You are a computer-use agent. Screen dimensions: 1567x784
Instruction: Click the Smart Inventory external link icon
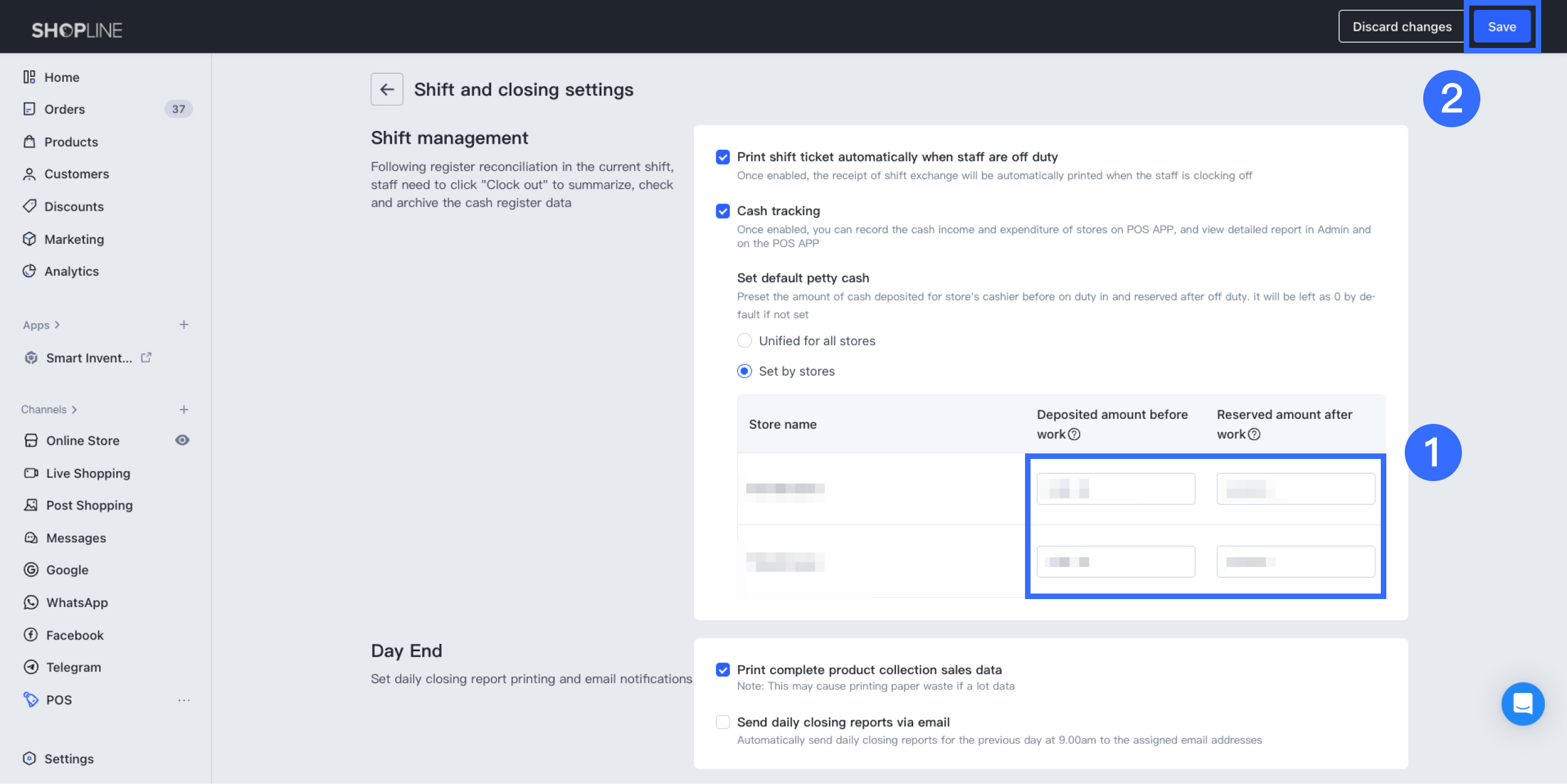click(x=146, y=358)
